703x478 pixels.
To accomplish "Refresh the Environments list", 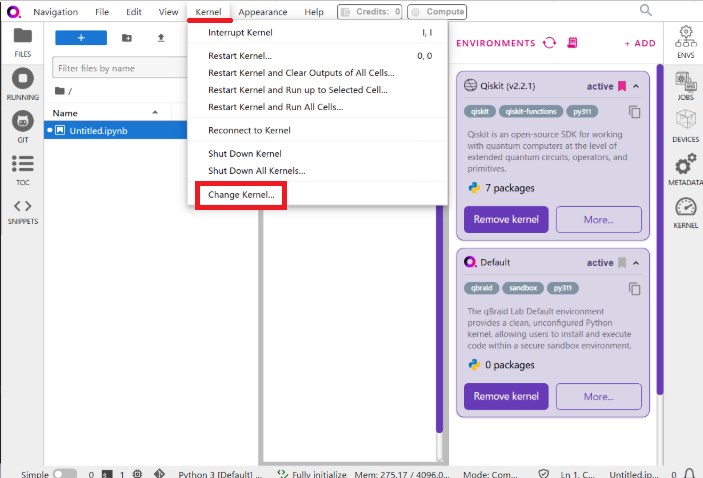I will pos(549,43).
